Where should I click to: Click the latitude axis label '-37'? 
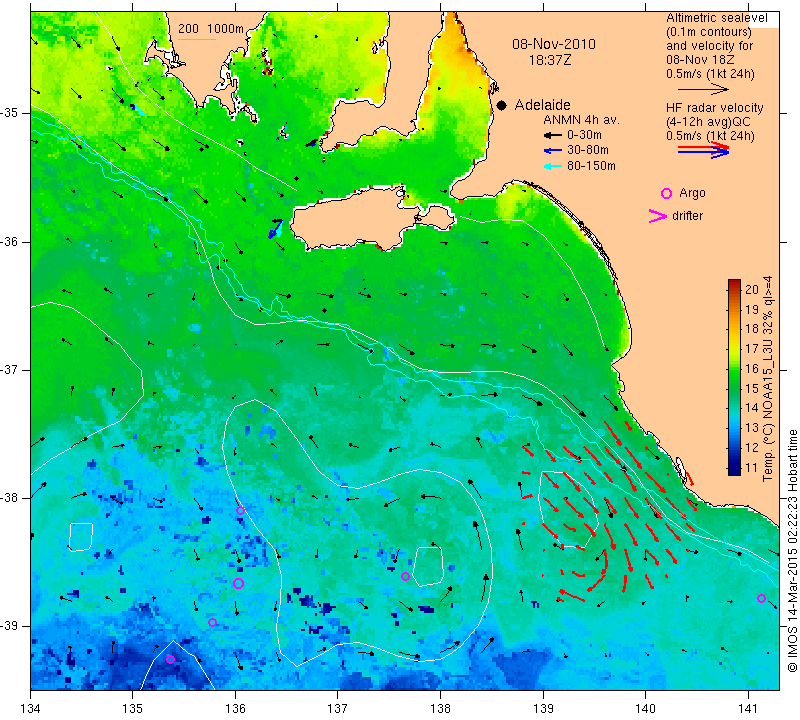[10, 369]
